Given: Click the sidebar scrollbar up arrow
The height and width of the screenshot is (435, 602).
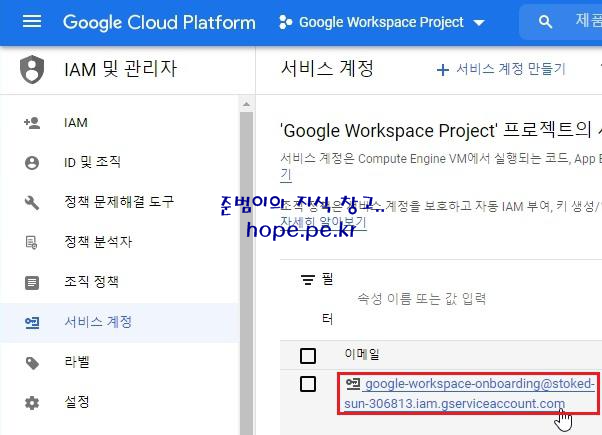Looking at the screenshot, I should click(x=246, y=104).
